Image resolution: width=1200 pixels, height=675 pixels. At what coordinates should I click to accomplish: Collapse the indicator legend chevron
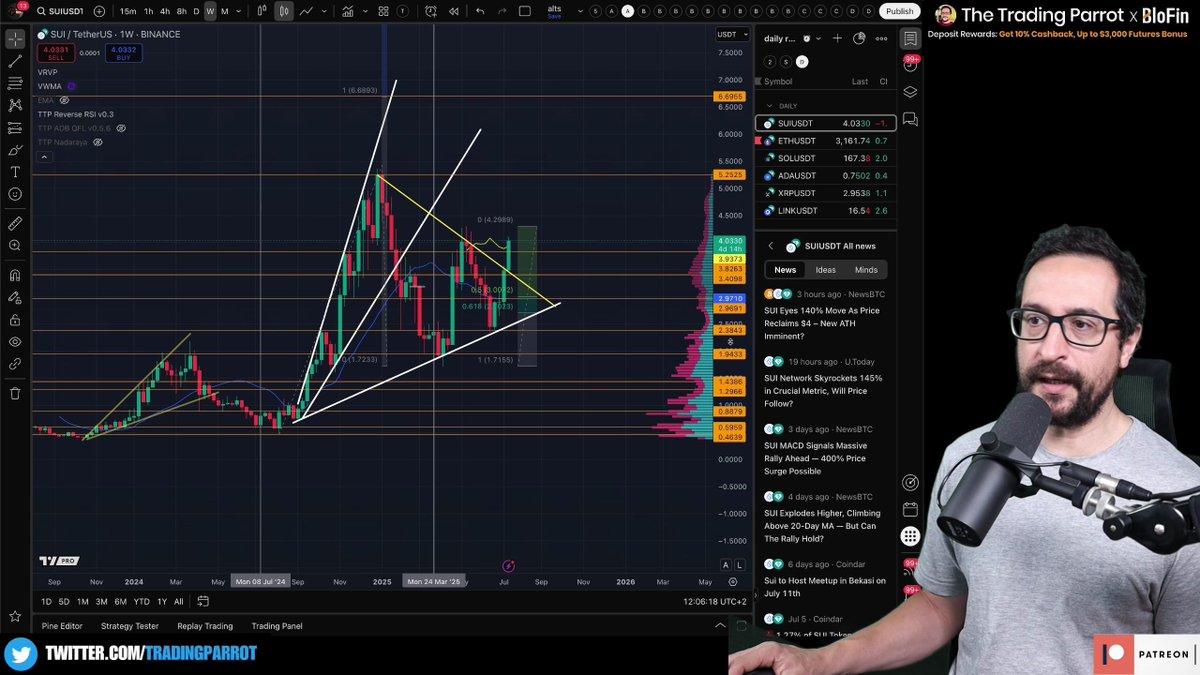44,156
